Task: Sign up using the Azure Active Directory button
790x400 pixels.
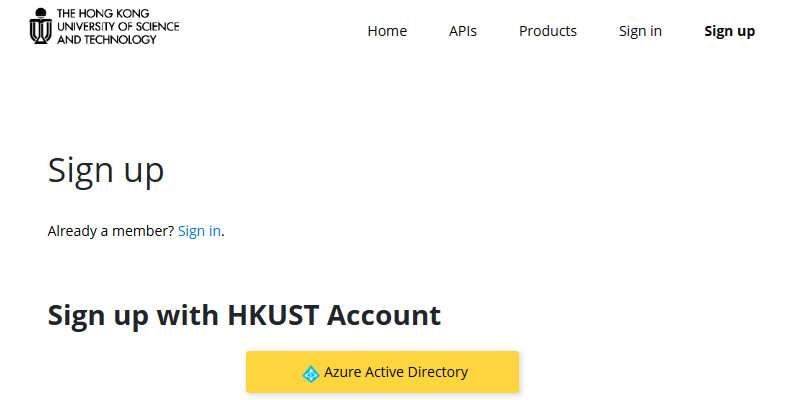Action: click(382, 372)
